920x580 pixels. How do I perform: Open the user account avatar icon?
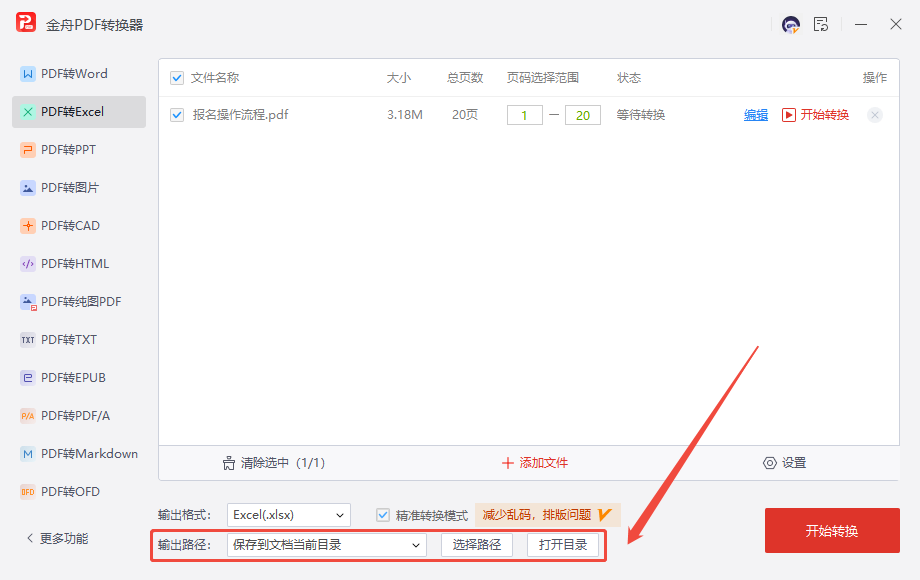[x=790, y=25]
